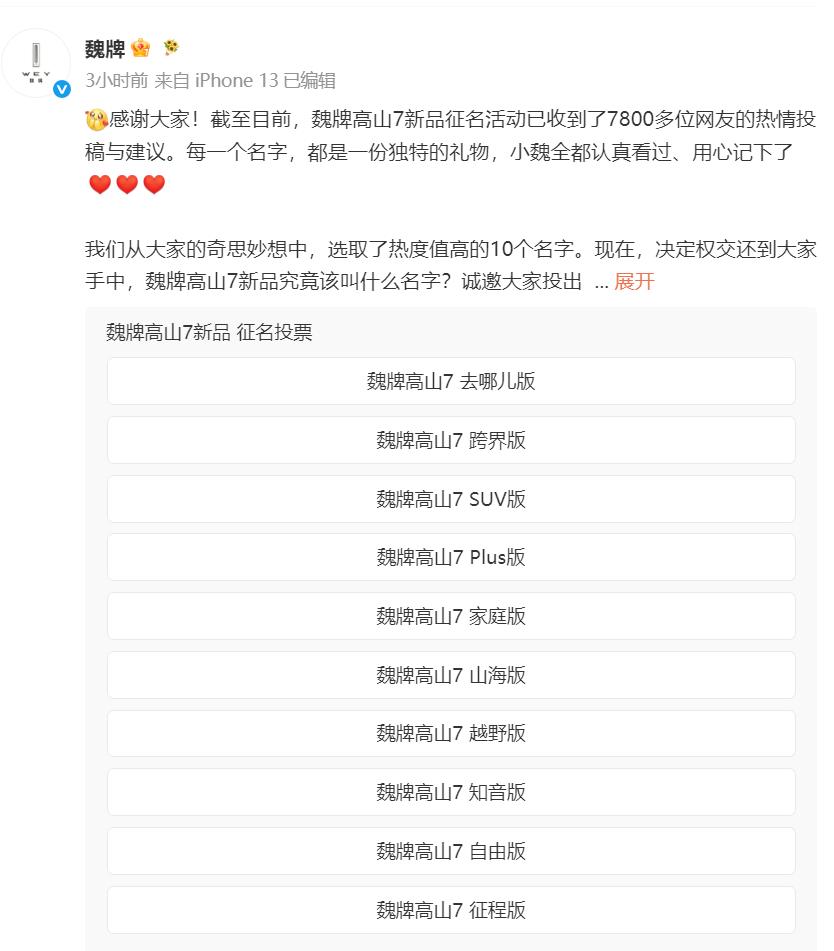
Task: Click the 来自 iPhone 13 source text
Action: point(216,80)
